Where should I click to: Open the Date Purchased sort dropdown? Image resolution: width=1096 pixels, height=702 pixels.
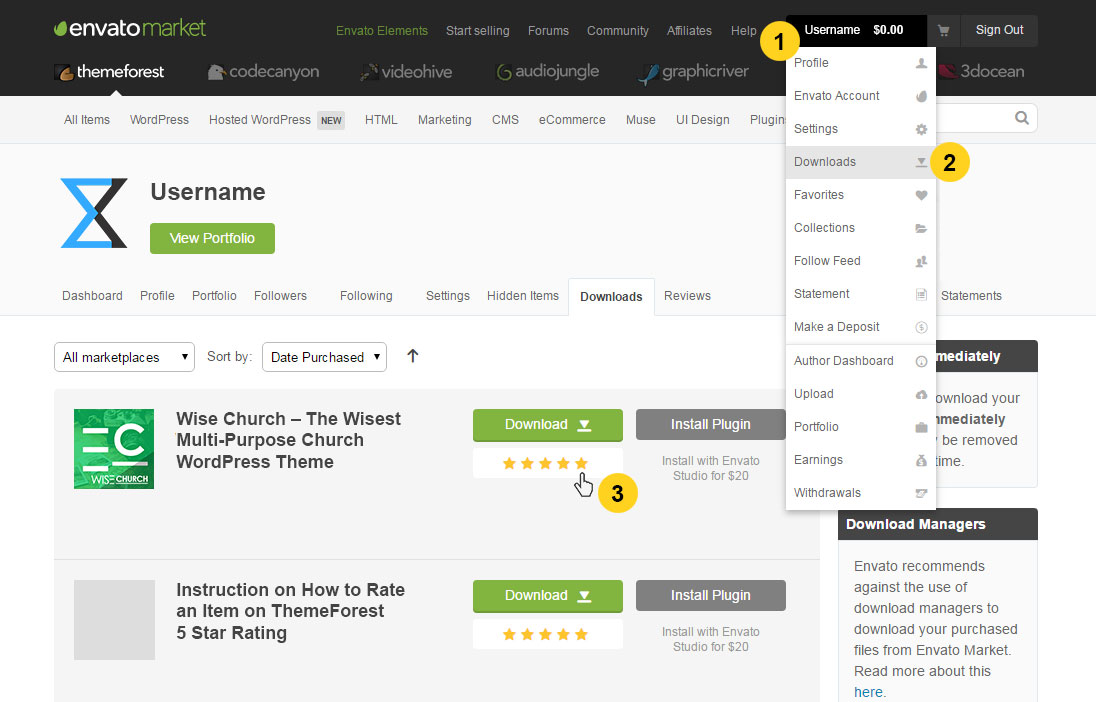[x=324, y=357]
